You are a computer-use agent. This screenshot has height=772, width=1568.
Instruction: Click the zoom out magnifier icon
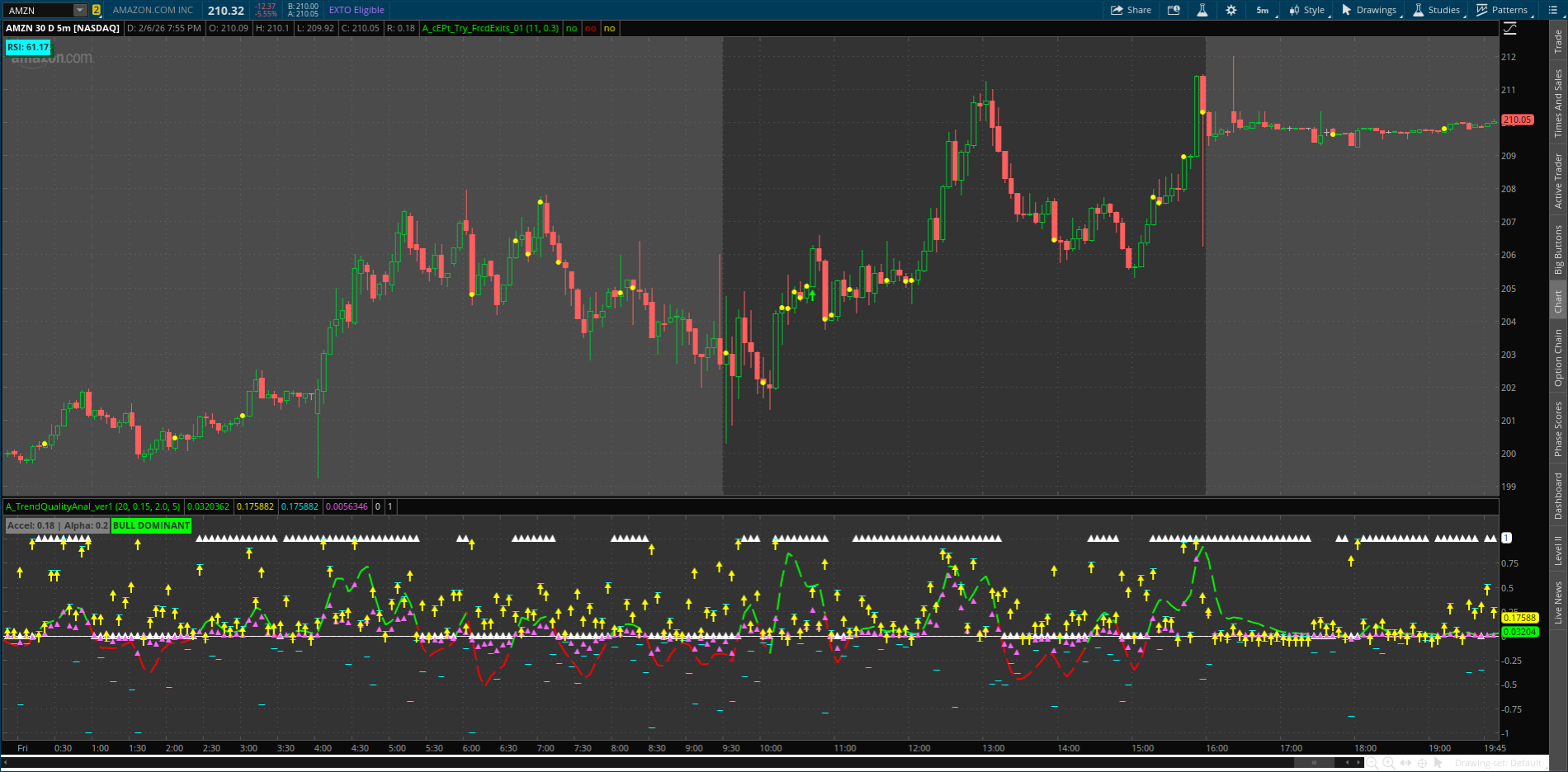[1372, 763]
